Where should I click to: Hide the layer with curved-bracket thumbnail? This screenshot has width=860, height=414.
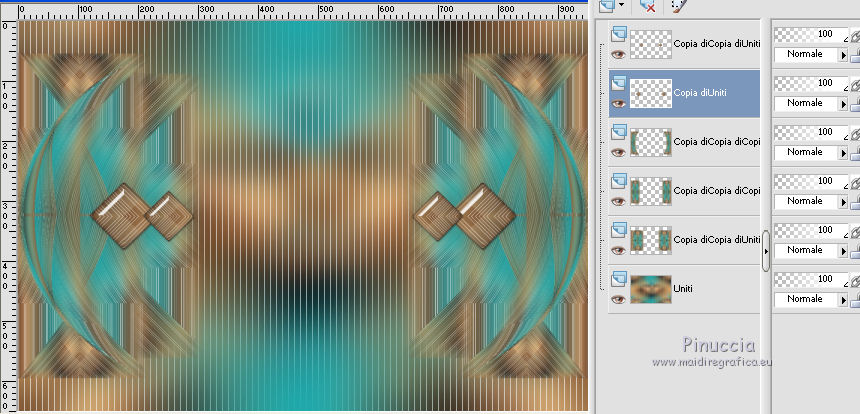(x=619, y=152)
